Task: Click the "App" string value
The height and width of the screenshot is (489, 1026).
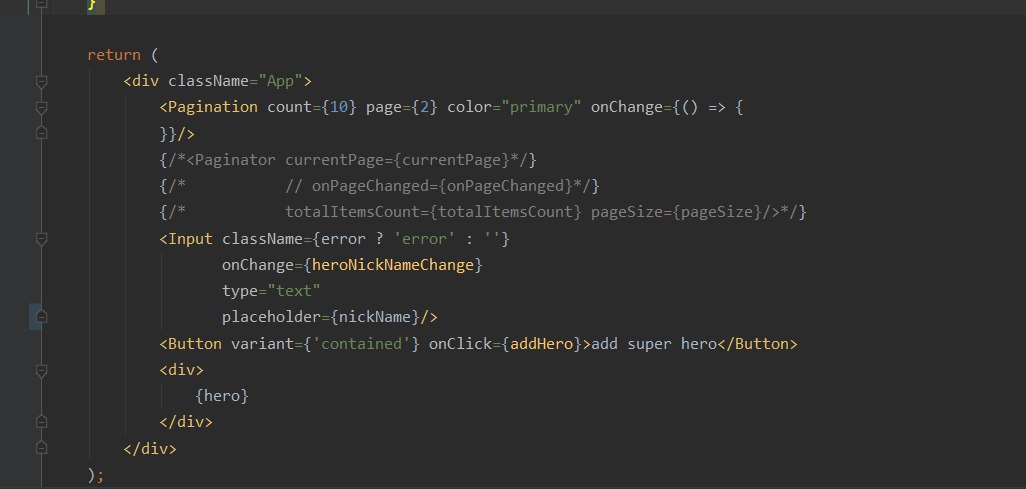Action: [281, 81]
